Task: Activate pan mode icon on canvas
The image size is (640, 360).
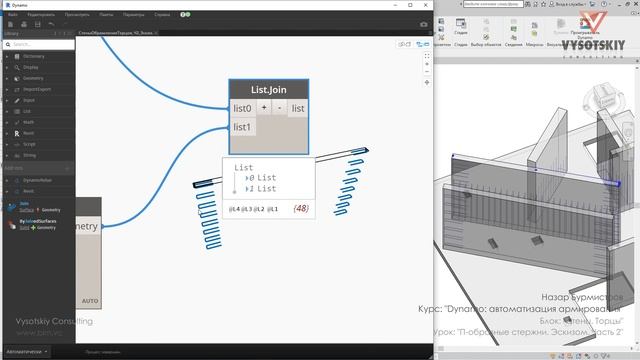Action: 427,82
